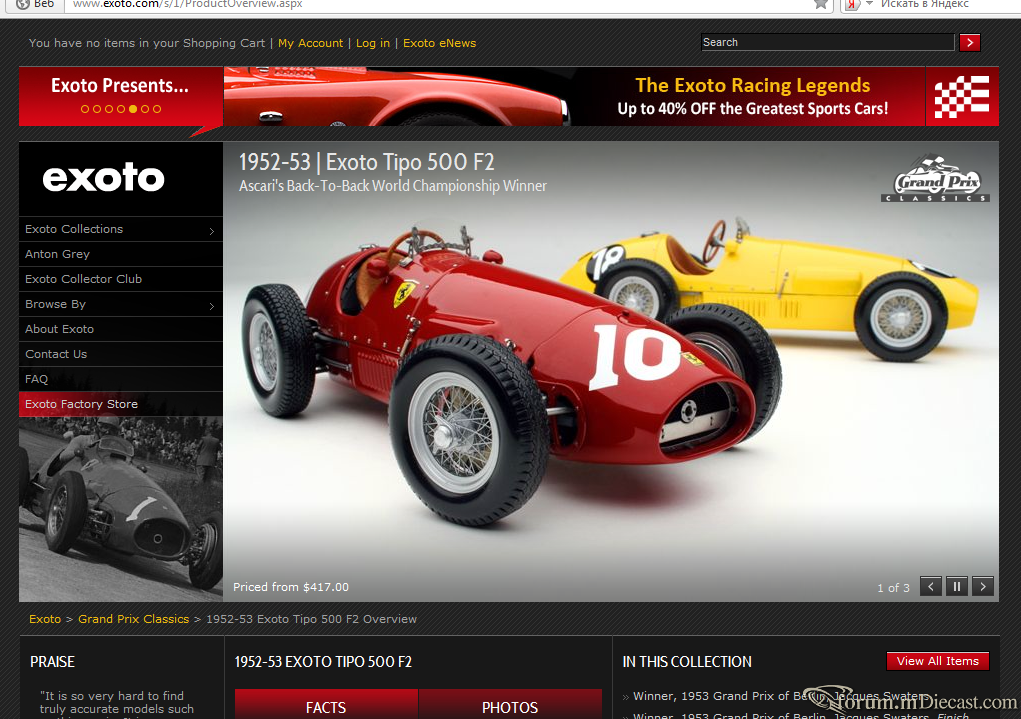
Task: Click the Yandex search engine icon
Action: 852,5
